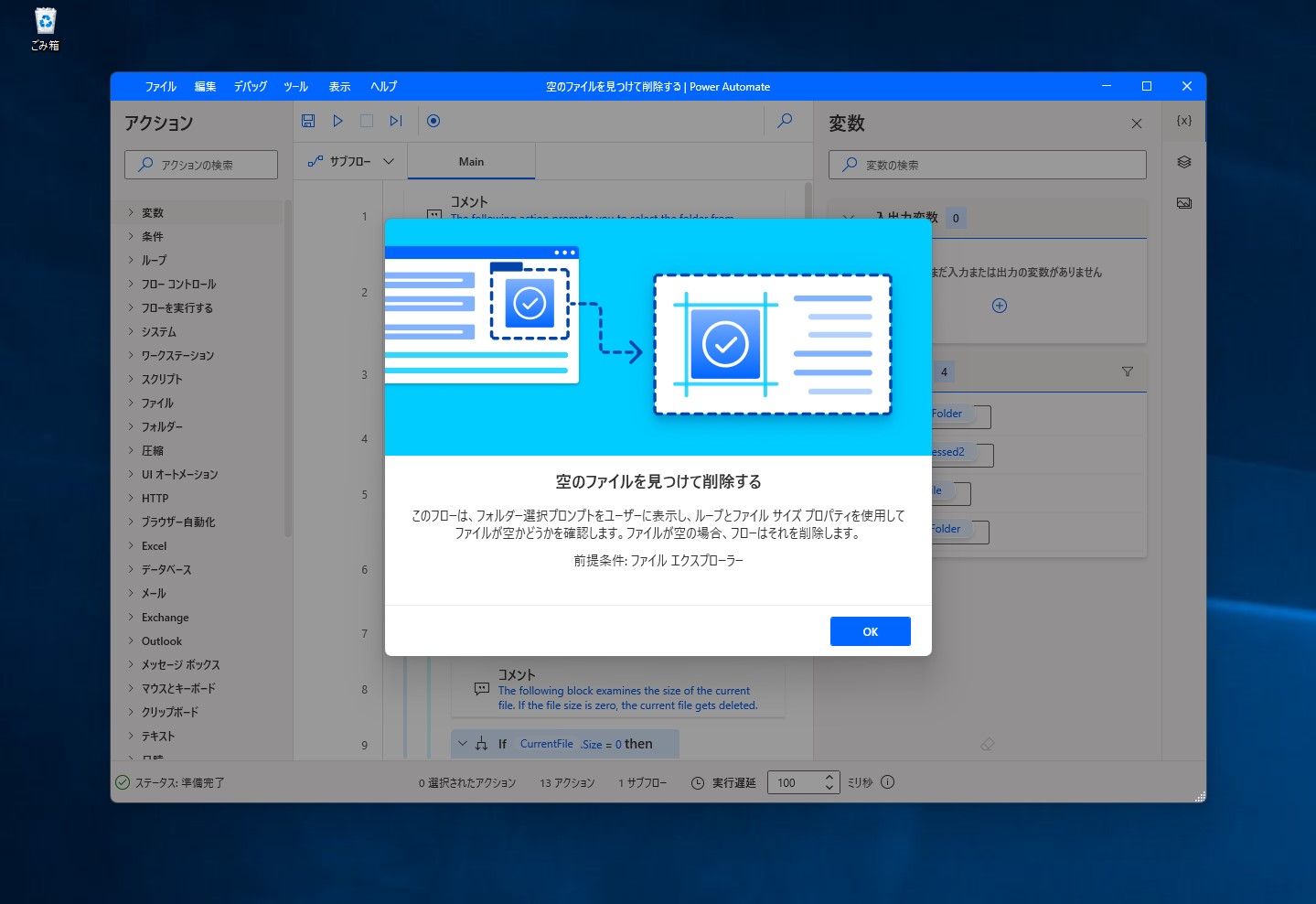Open the toolbar search icon
Image resolution: width=1316 pixels, height=904 pixels.
click(784, 120)
